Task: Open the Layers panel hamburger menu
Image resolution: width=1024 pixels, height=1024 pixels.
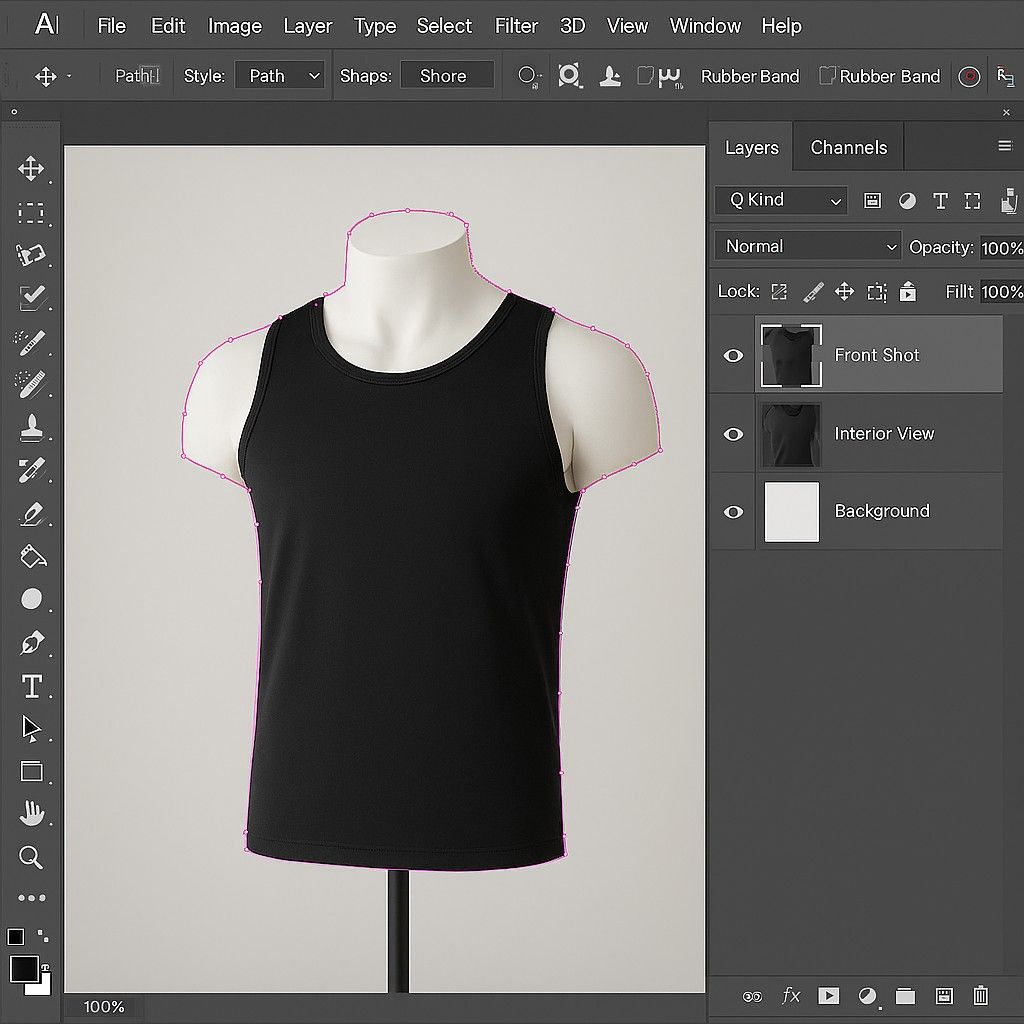Action: [x=1004, y=146]
